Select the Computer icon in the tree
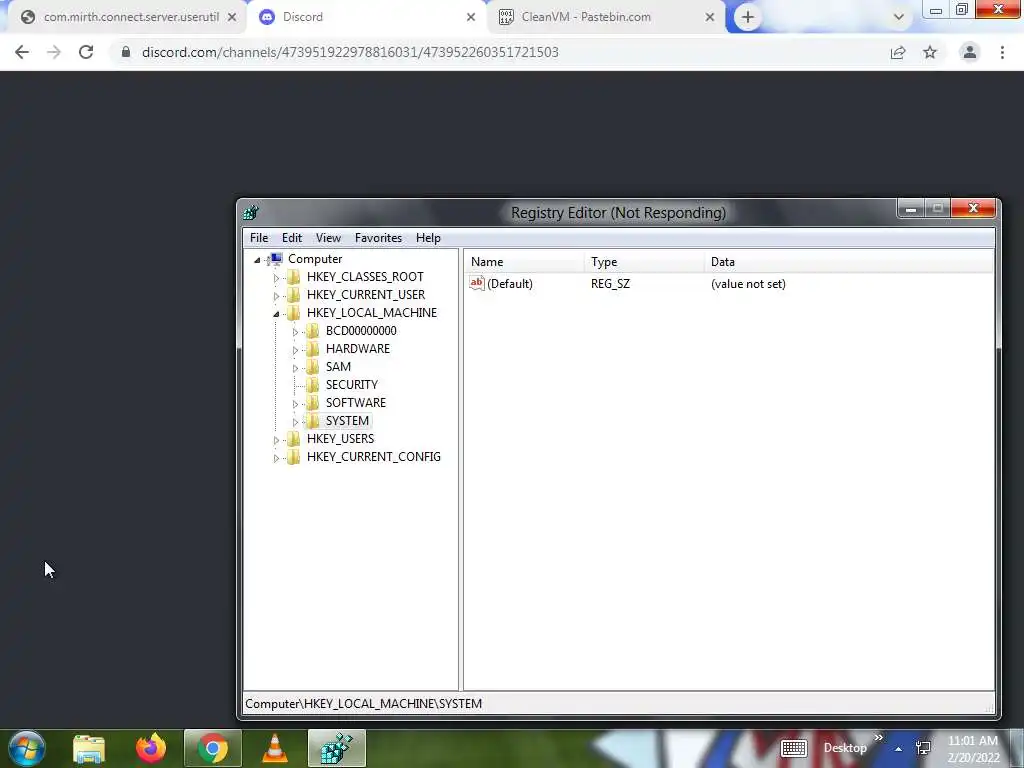The height and width of the screenshot is (768, 1024). [x=276, y=259]
